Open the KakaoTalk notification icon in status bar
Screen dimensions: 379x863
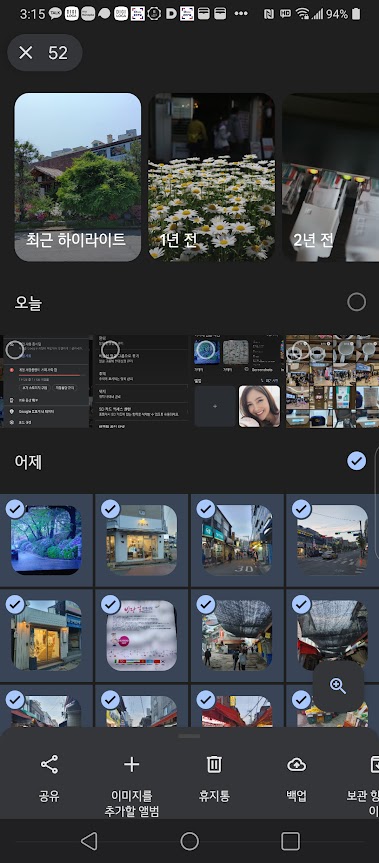[x=55, y=14]
